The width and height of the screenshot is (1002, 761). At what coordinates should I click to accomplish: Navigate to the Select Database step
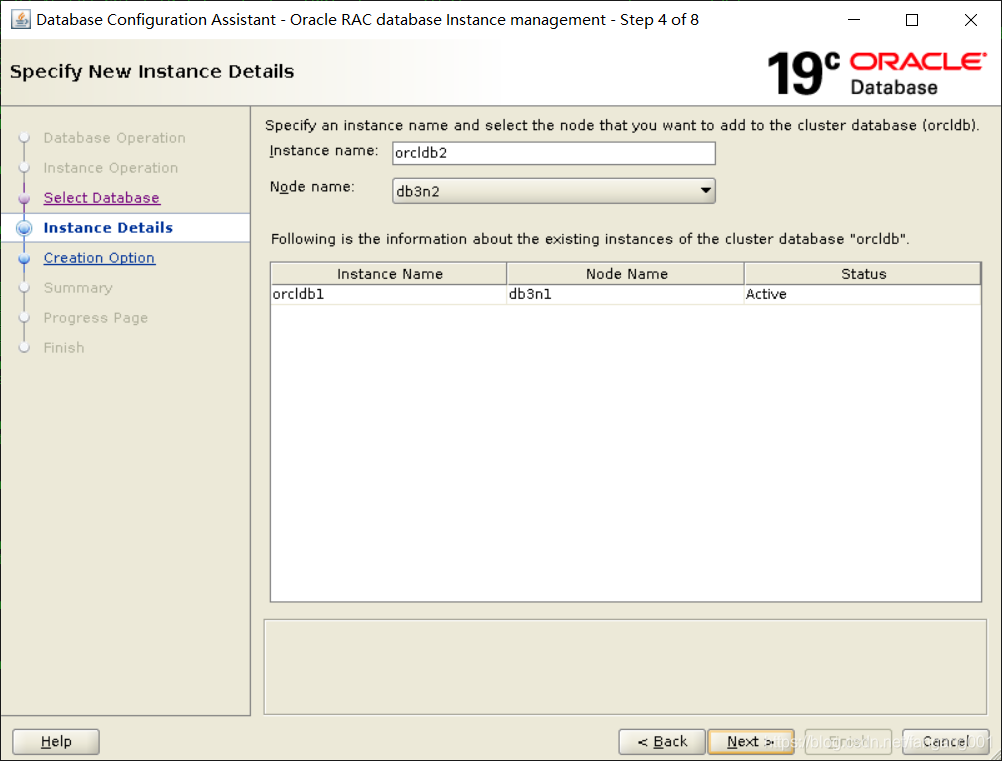pos(101,198)
